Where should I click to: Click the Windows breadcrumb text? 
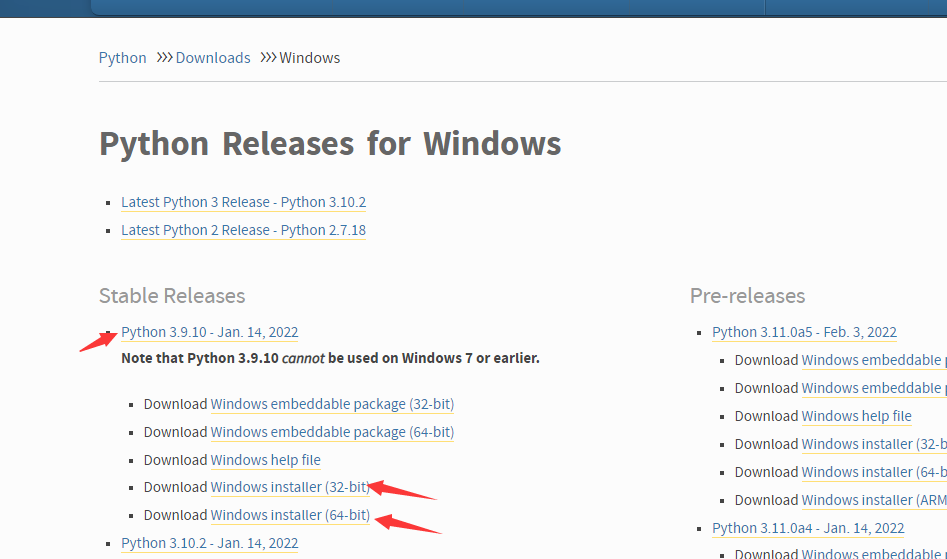tap(310, 58)
